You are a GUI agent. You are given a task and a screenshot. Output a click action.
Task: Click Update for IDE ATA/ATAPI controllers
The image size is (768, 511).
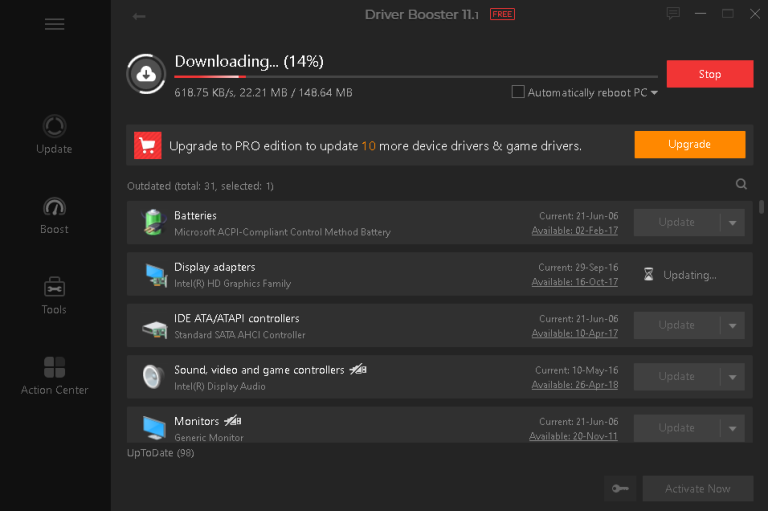tap(676, 326)
